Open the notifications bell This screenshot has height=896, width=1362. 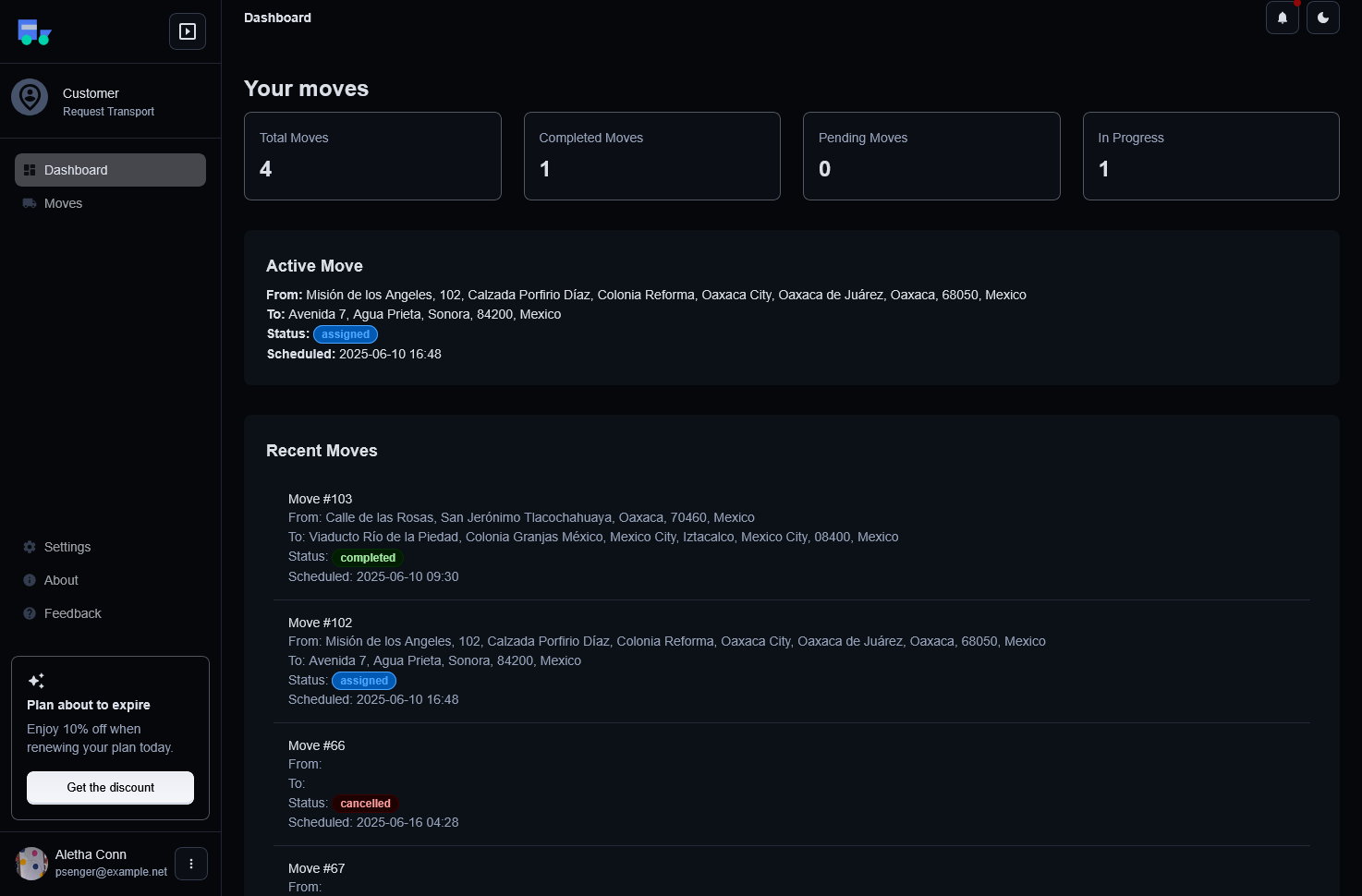(x=1283, y=18)
